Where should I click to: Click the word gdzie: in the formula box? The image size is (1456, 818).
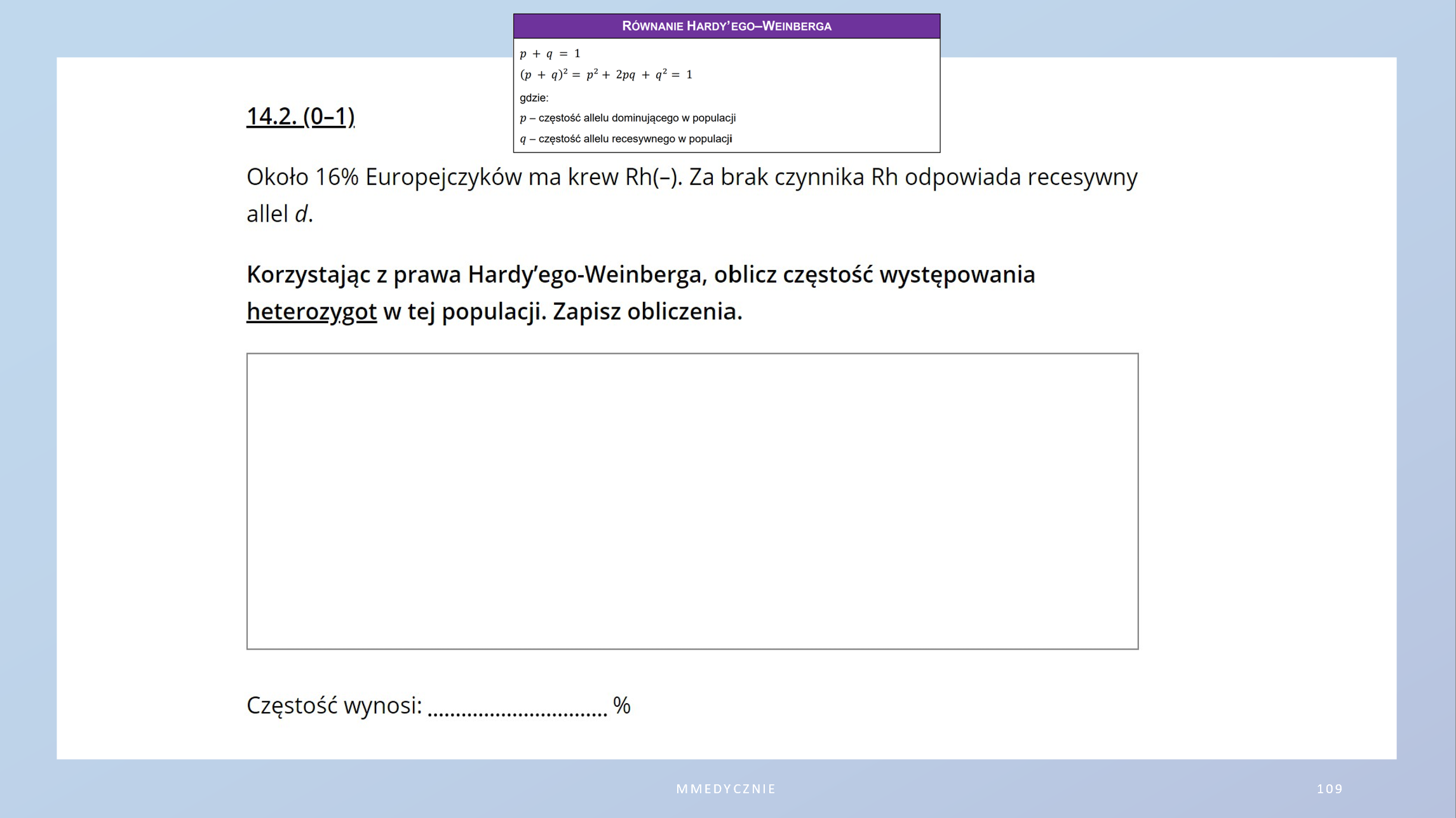[534, 98]
